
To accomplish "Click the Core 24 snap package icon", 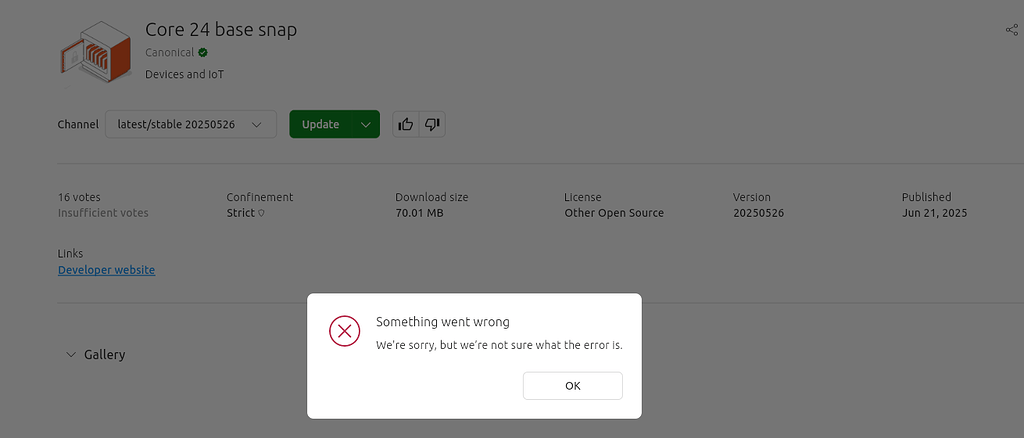I will (95, 53).
